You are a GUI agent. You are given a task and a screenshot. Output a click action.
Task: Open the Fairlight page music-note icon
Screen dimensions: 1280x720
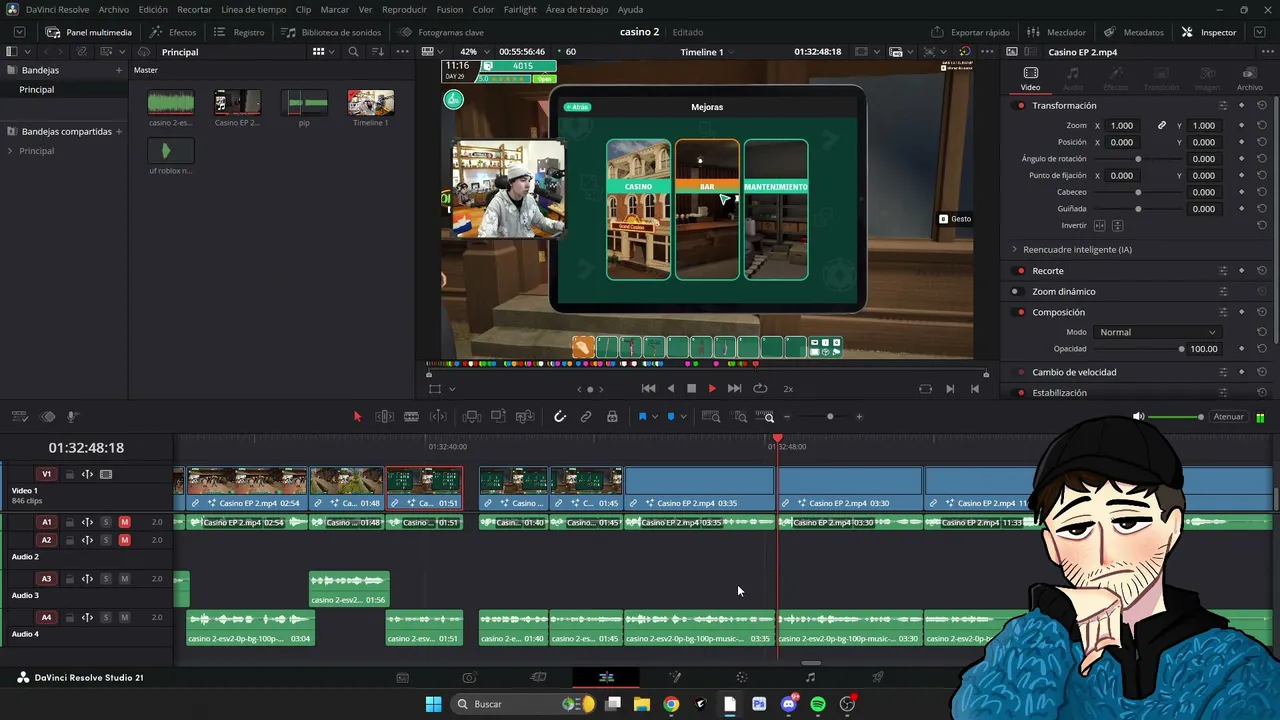point(810,677)
